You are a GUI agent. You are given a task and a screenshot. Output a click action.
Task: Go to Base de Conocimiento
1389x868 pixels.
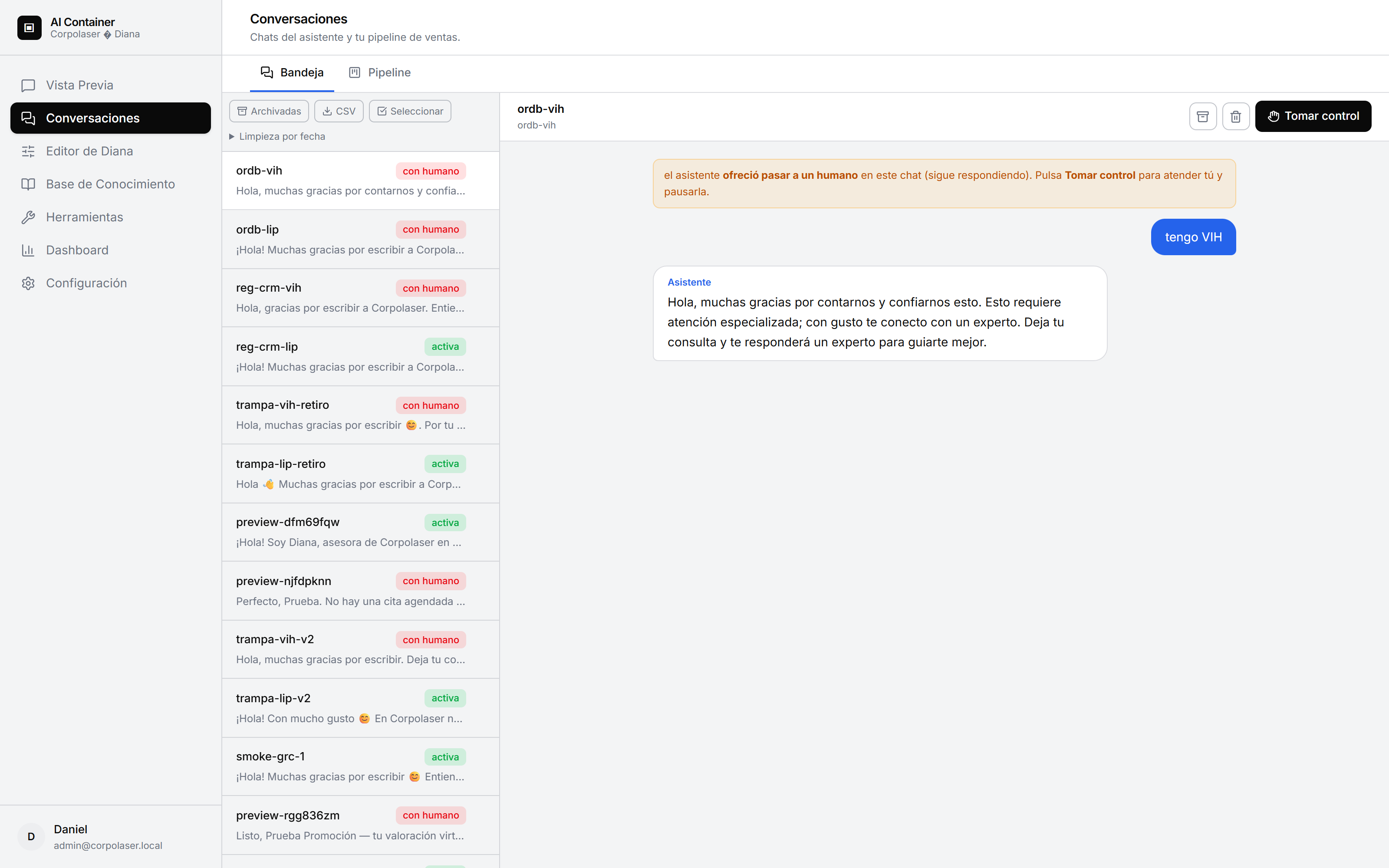pyautogui.click(x=110, y=184)
